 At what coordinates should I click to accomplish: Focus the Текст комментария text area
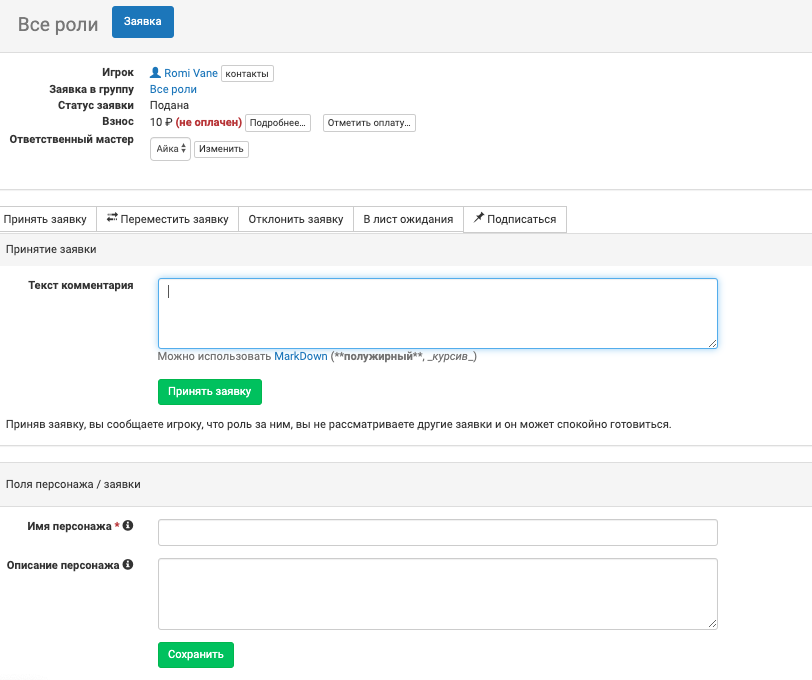(438, 313)
